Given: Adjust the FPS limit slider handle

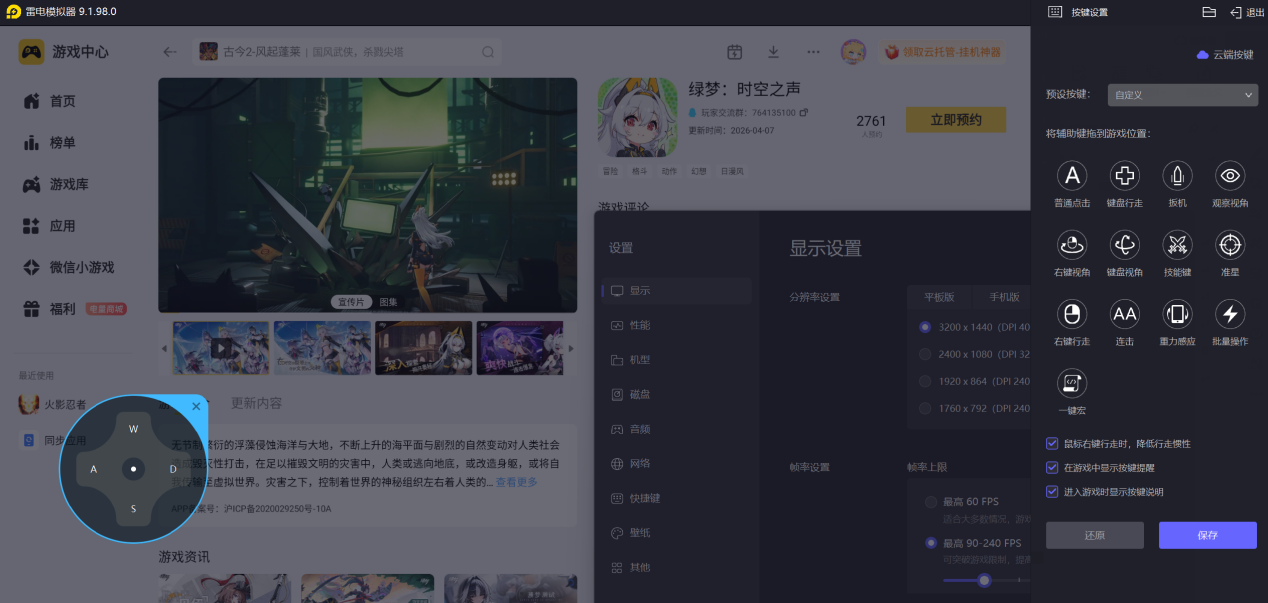Looking at the screenshot, I should click(984, 580).
